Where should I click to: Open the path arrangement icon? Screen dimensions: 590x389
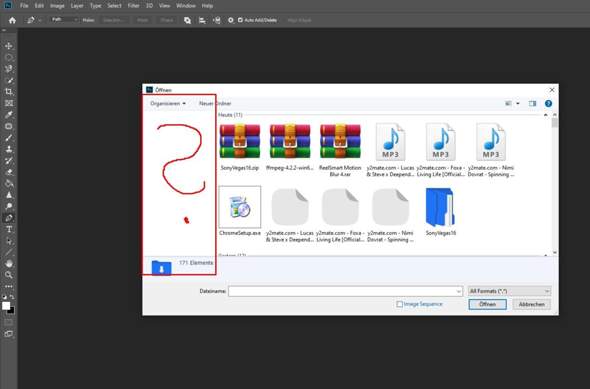[x=217, y=20]
